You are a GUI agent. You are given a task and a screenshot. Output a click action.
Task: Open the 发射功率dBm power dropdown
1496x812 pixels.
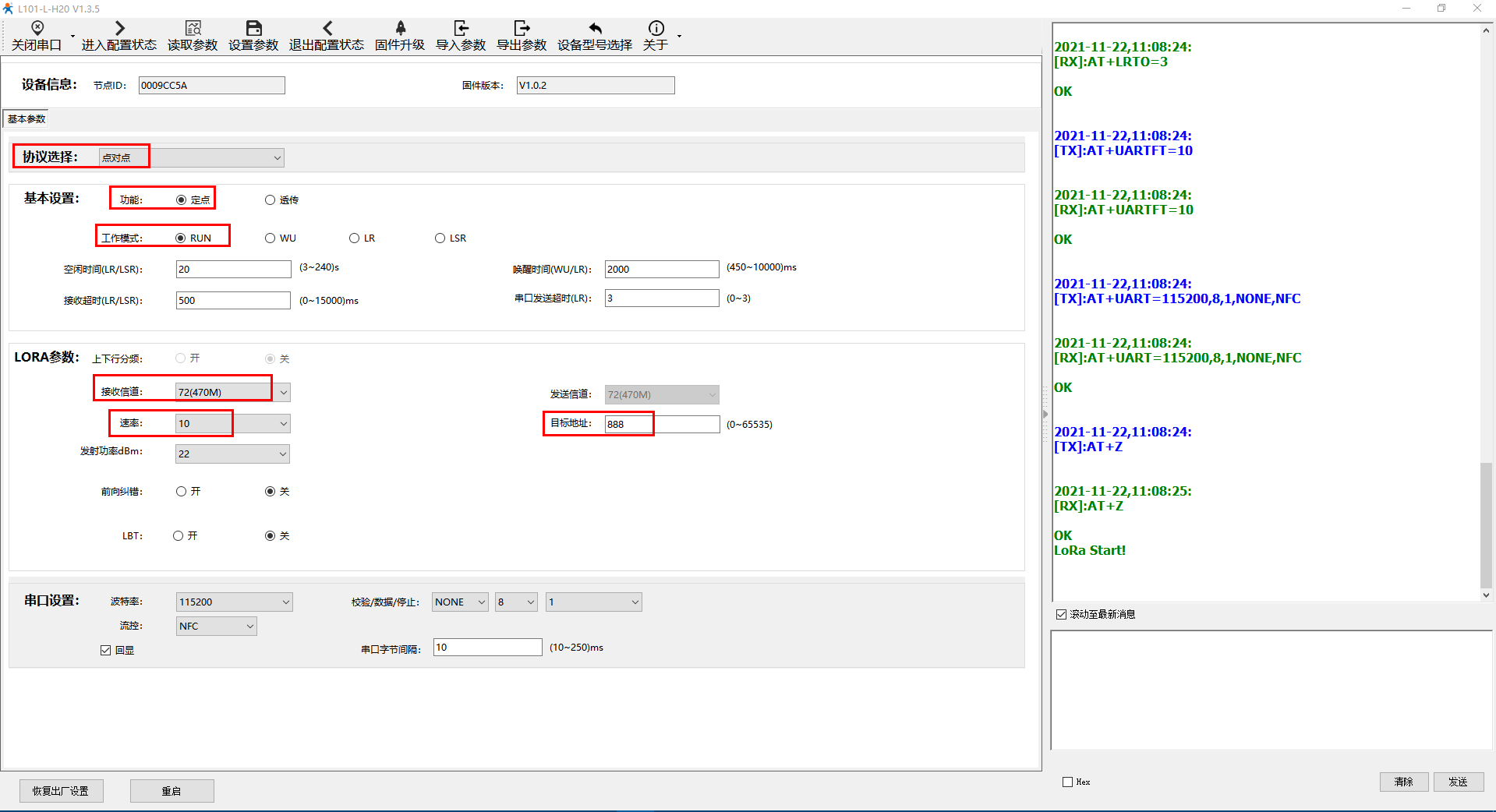tap(282, 454)
